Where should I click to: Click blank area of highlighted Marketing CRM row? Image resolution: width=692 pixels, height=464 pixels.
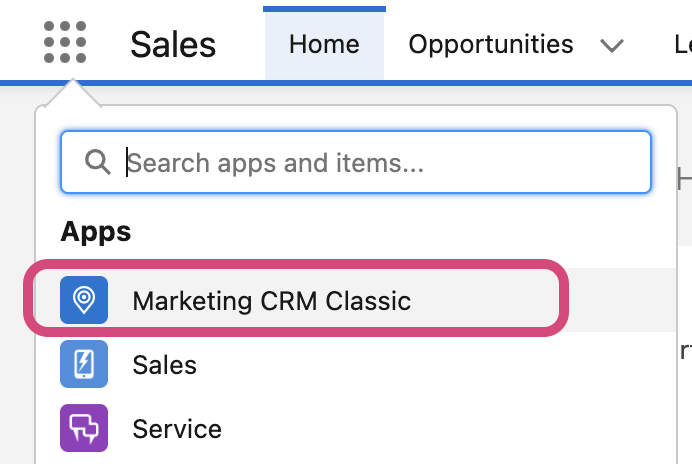tap(485, 300)
